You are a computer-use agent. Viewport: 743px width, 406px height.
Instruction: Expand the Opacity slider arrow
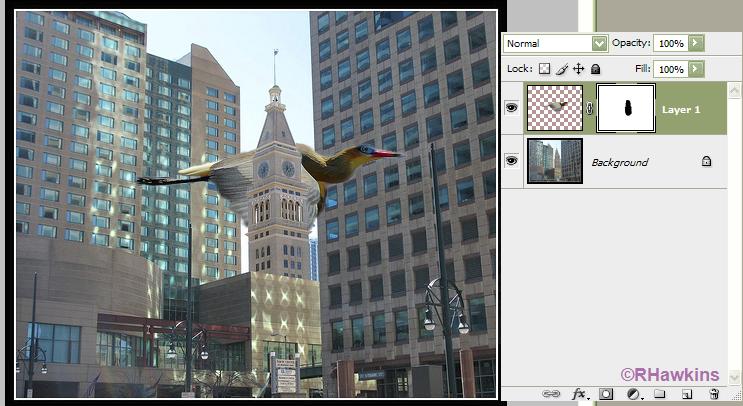pos(696,44)
